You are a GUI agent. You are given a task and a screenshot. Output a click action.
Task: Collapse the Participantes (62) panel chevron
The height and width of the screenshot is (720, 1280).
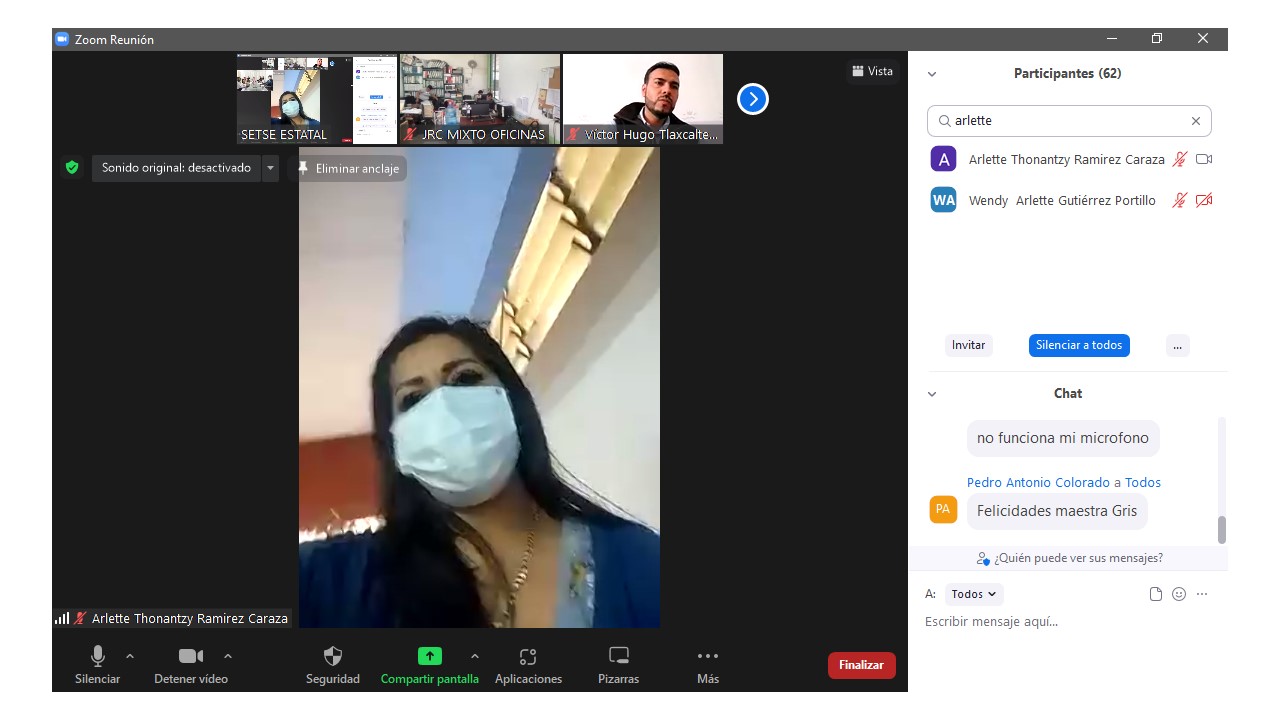pyautogui.click(x=932, y=74)
